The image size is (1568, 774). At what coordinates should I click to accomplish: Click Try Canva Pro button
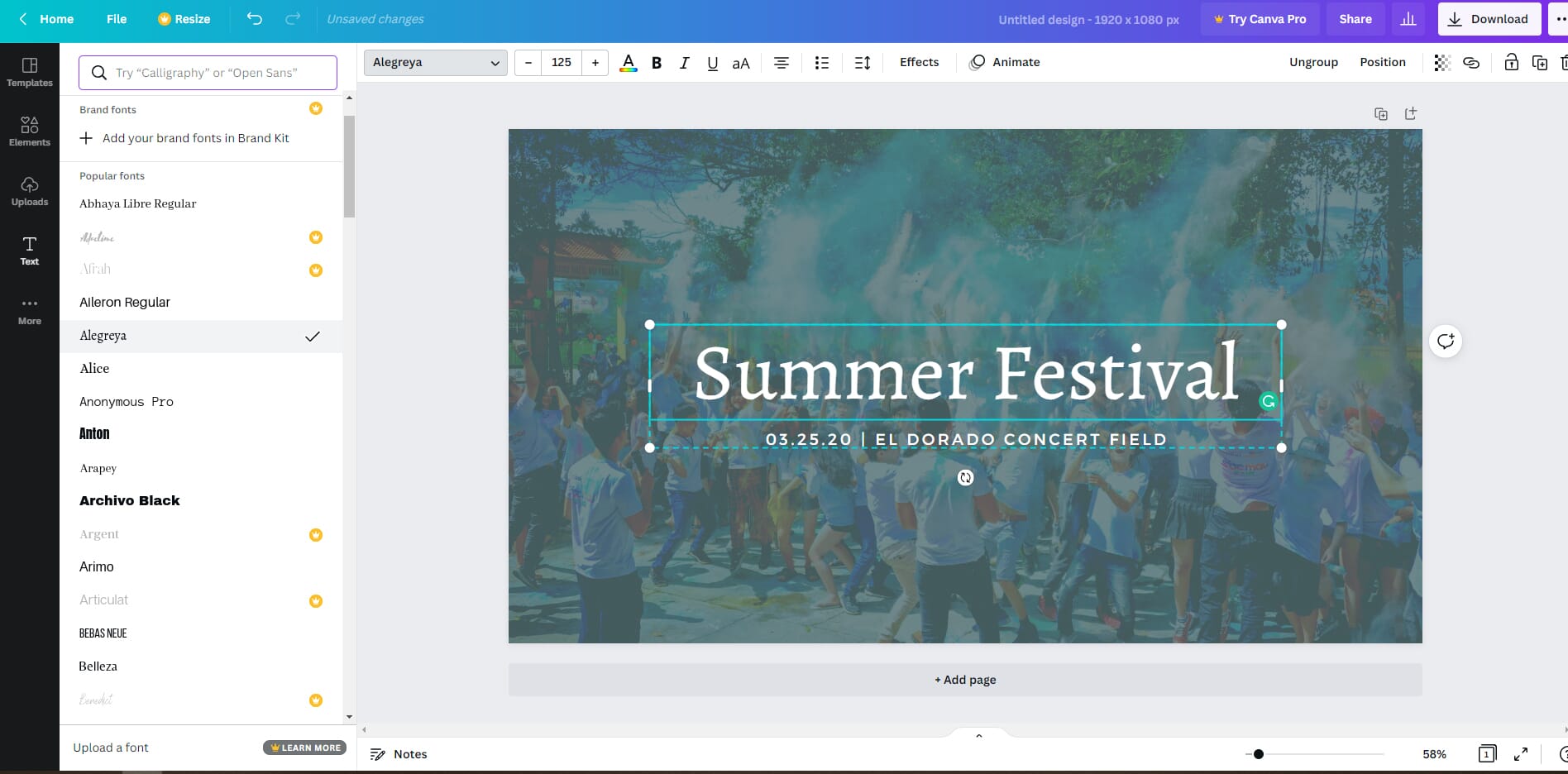(1260, 19)
